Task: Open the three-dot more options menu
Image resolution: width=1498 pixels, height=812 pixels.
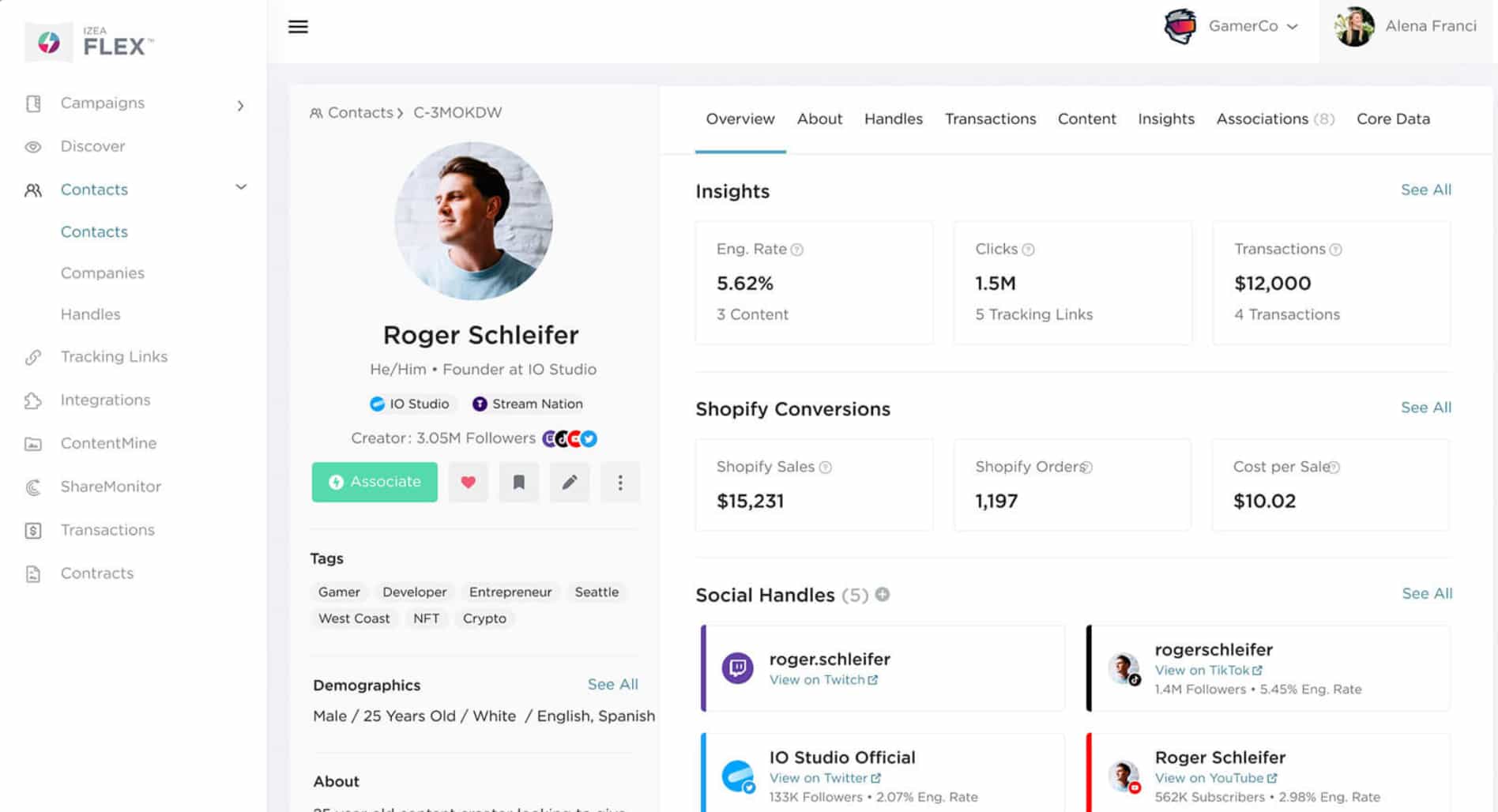Action: [x=620, y=482]
